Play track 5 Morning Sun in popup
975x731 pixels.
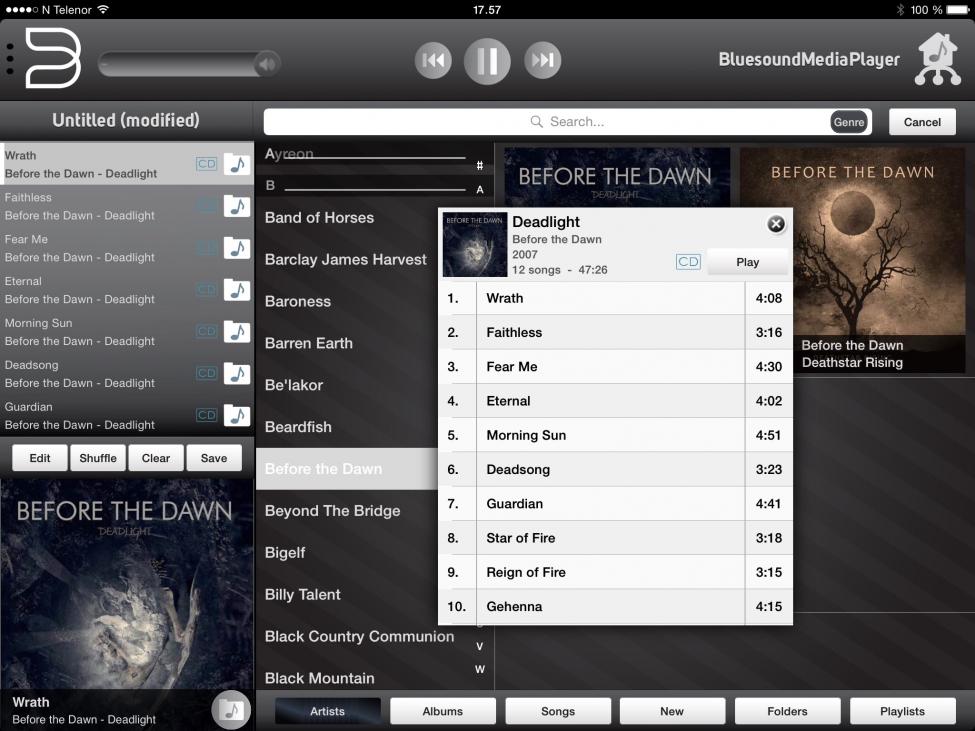(616, 435)
